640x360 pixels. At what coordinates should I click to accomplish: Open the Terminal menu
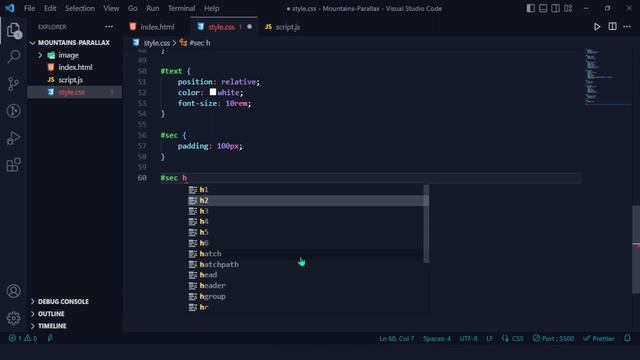181,8
